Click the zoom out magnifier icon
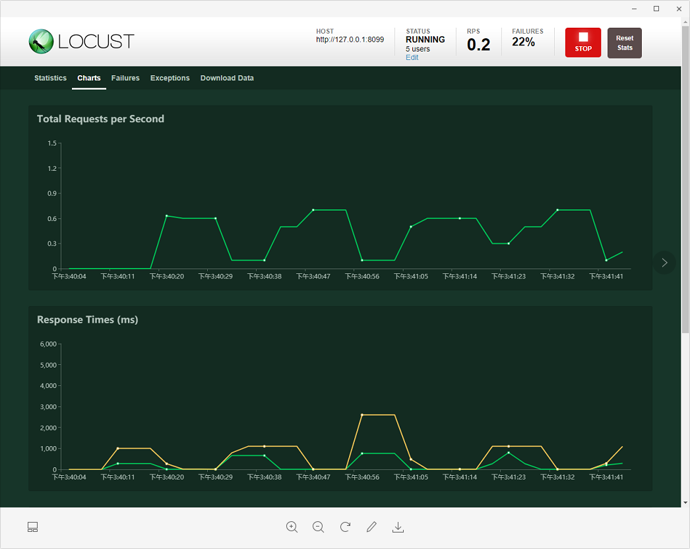Image resolution: width=690 pixels, height=549 pixels. pos(318,527)
